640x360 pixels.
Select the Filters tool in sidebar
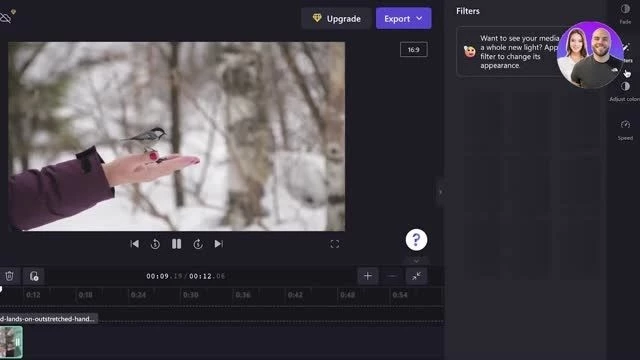[x=627, y=52]
